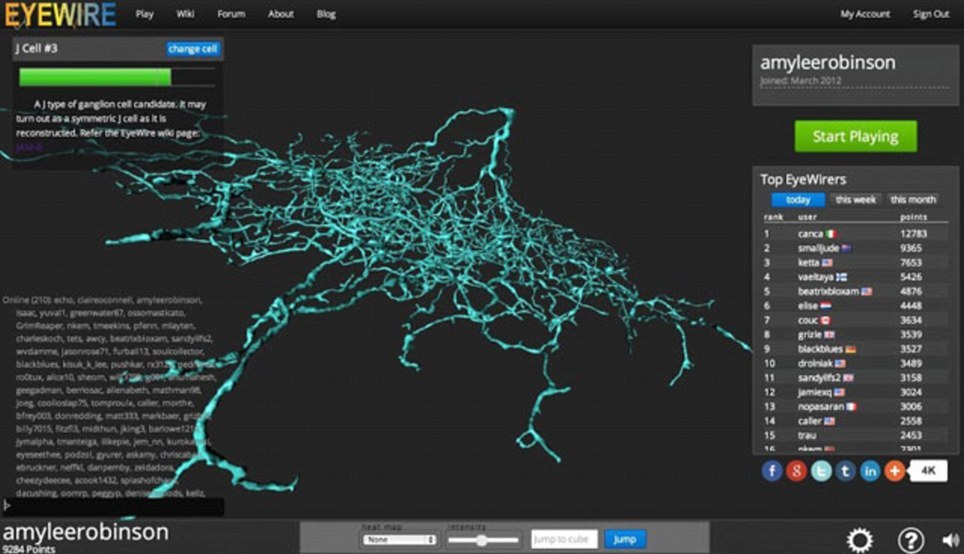The height and width of the screenshot is (554, 964).
Task: Share on Twitter
Action: (x=821, y=471)
